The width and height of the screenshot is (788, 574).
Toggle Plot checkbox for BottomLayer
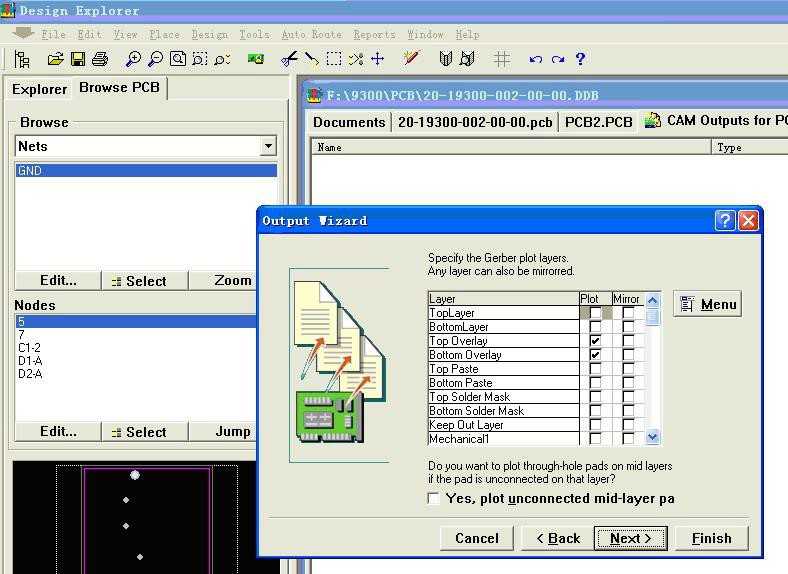tap(595, 327)
